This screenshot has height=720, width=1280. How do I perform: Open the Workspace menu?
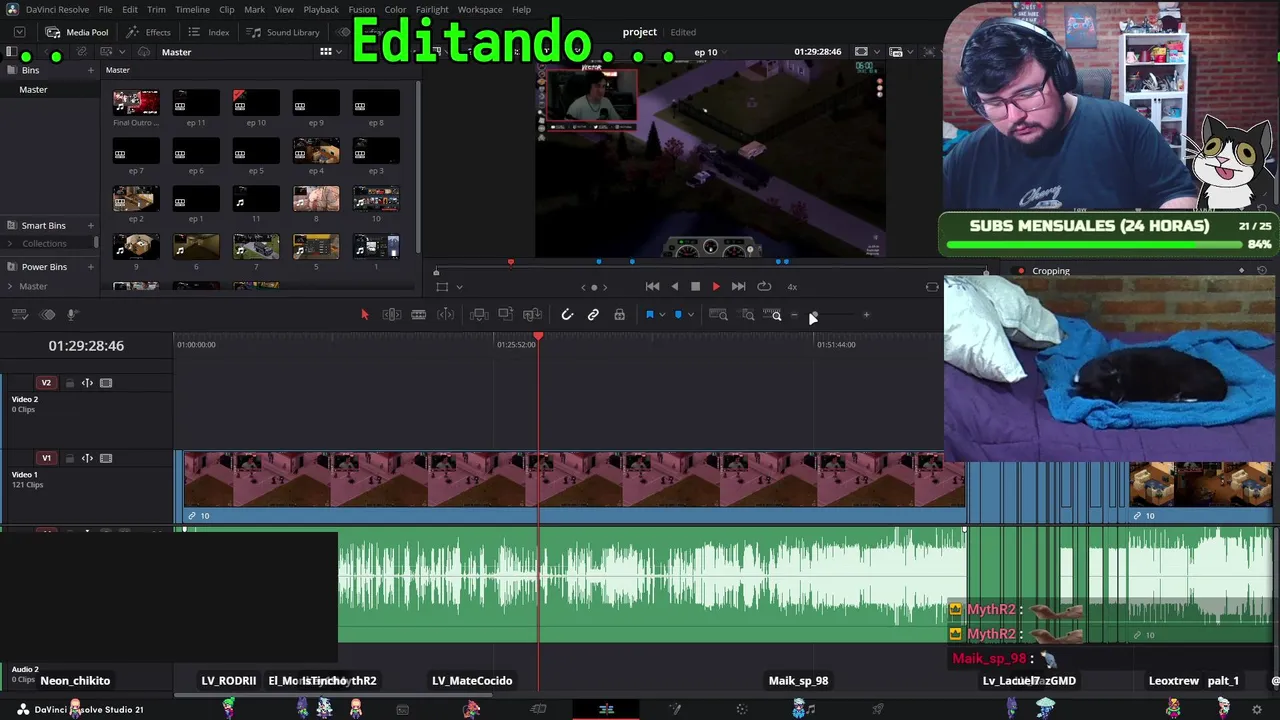480,10
